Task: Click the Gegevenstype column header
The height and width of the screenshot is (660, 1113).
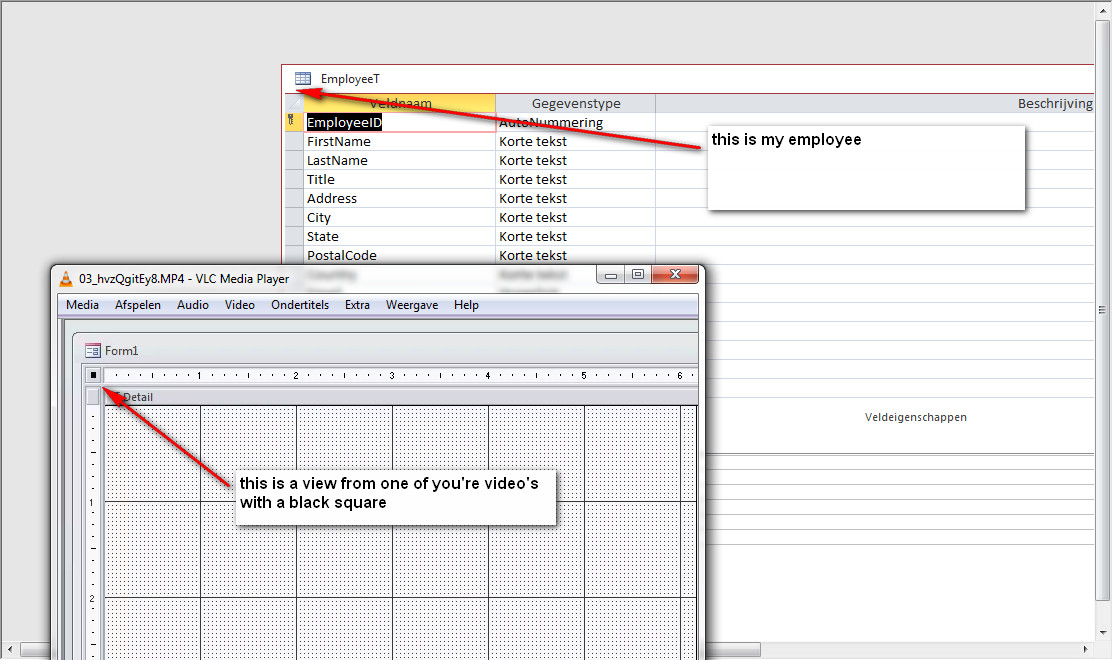Action: [x=576, y=104]
